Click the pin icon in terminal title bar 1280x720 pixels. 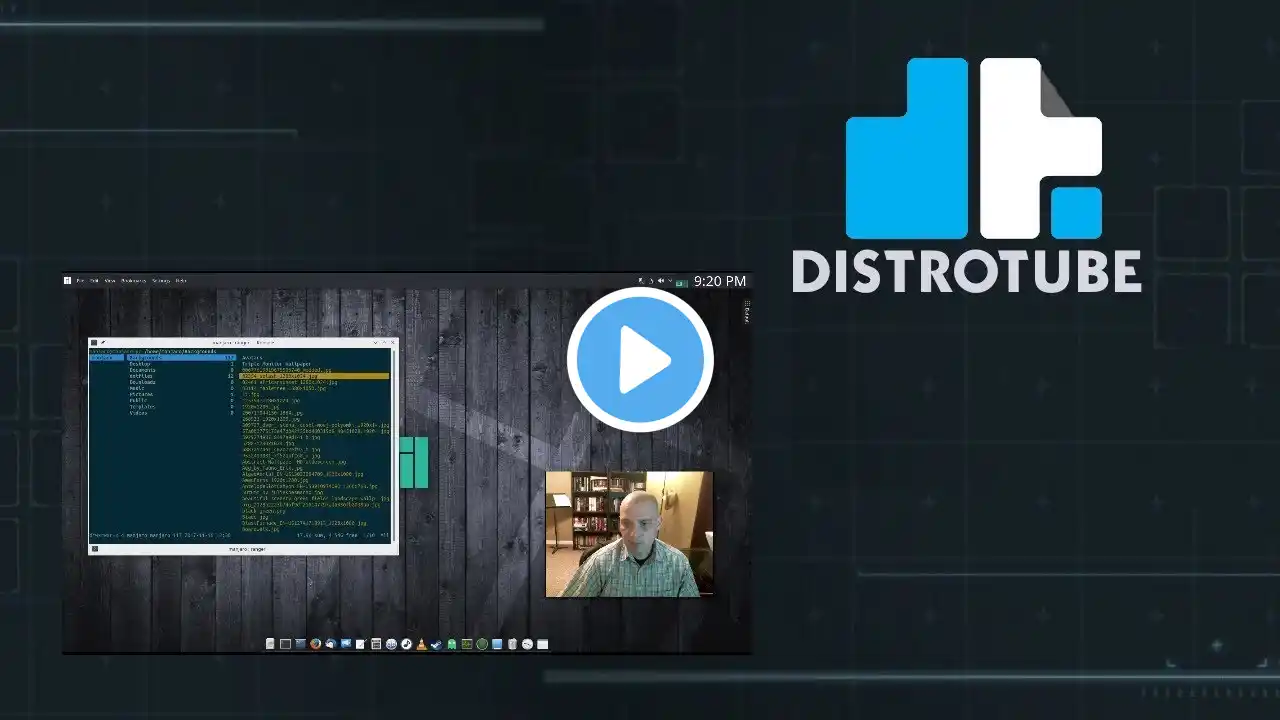(103, 342)
